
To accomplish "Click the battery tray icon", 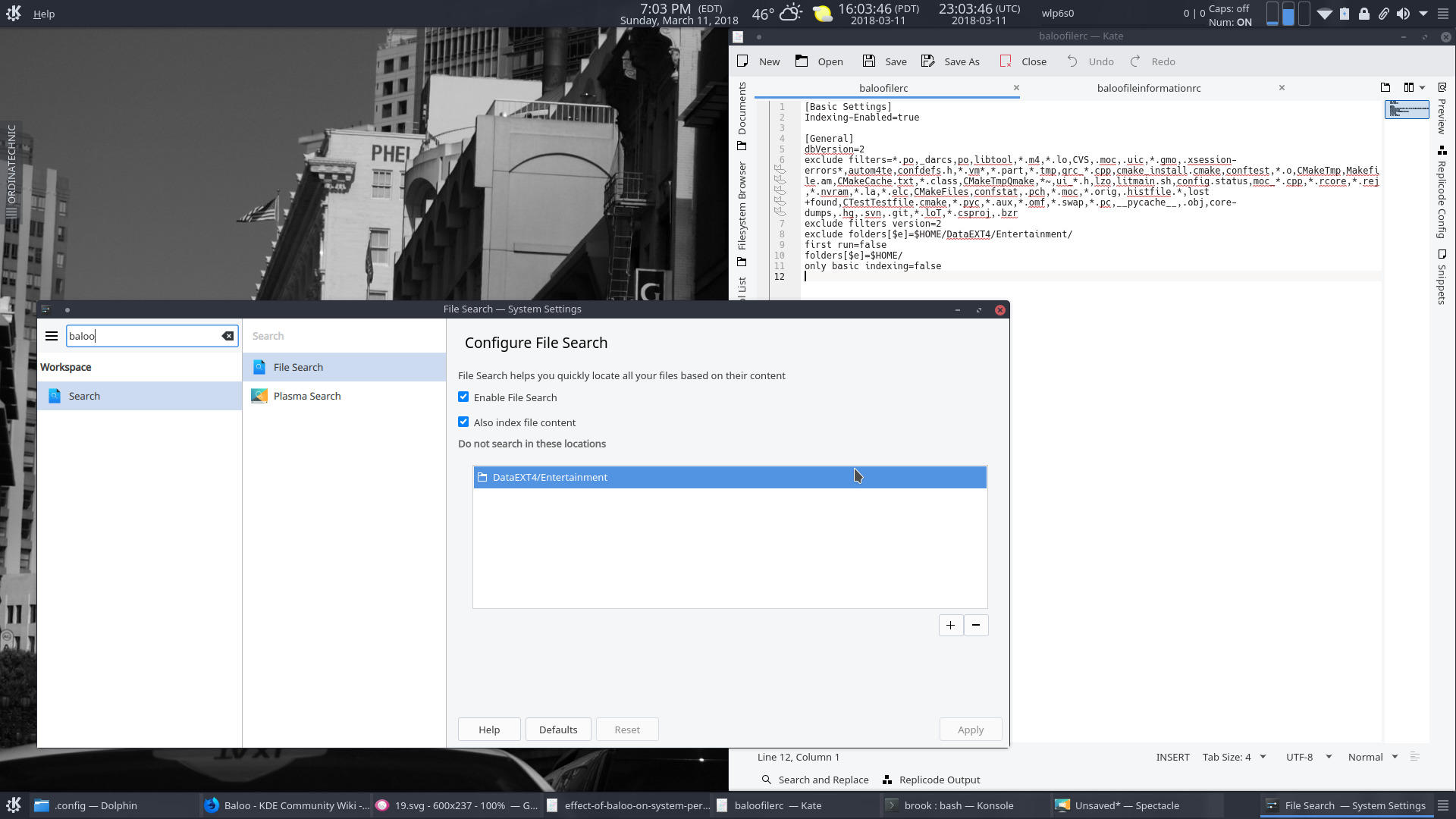I will pos(1344,14).
